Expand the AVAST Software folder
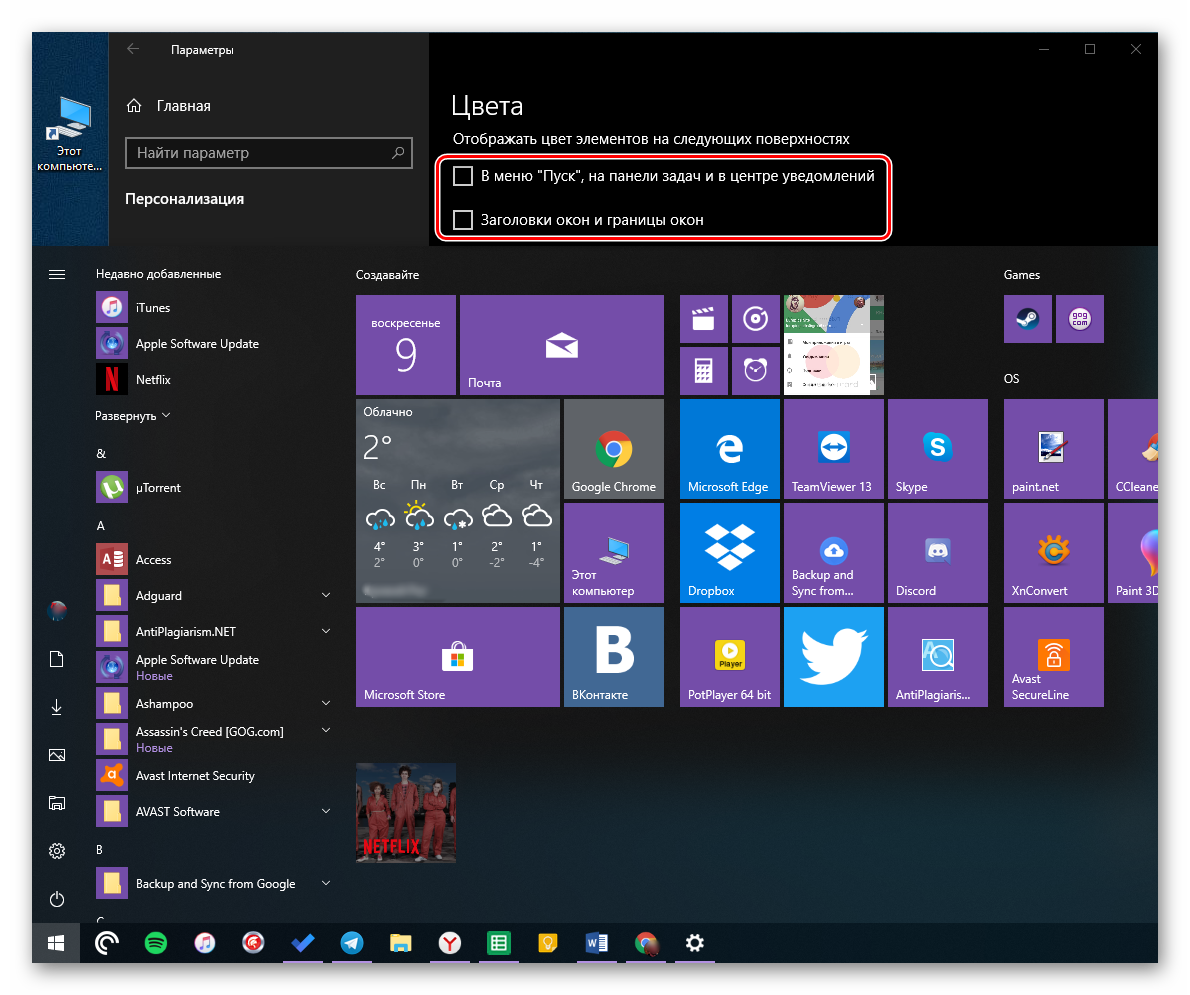Screen dimensions: 1190x995 click(326, 811)
